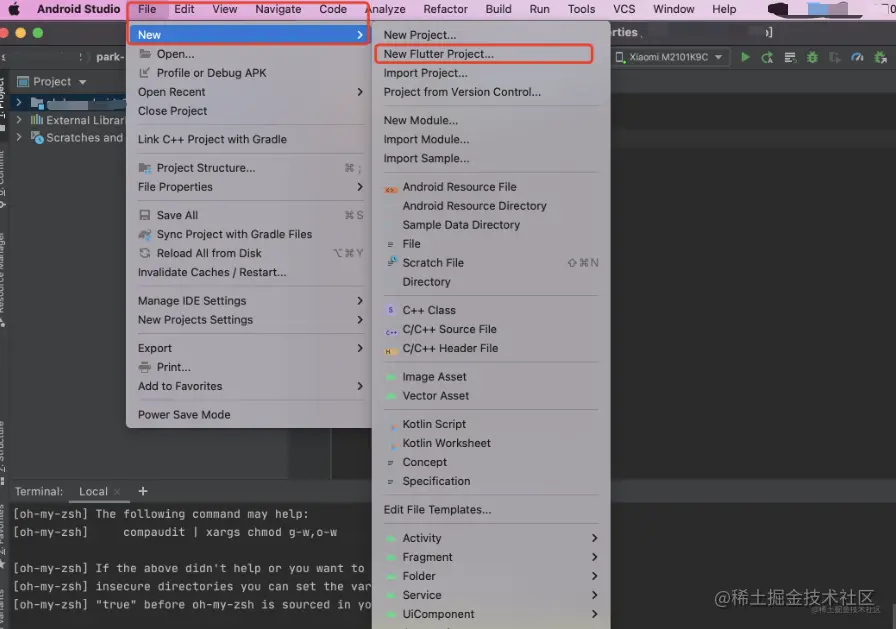
Task: Open the Export submenu
Action: (x=250, y=348)
